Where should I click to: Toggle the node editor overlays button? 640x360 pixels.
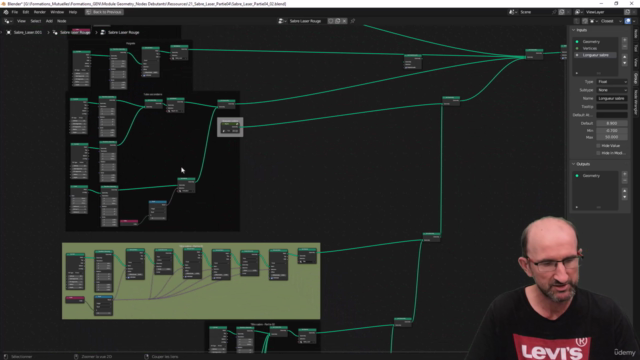pos(627,21)
